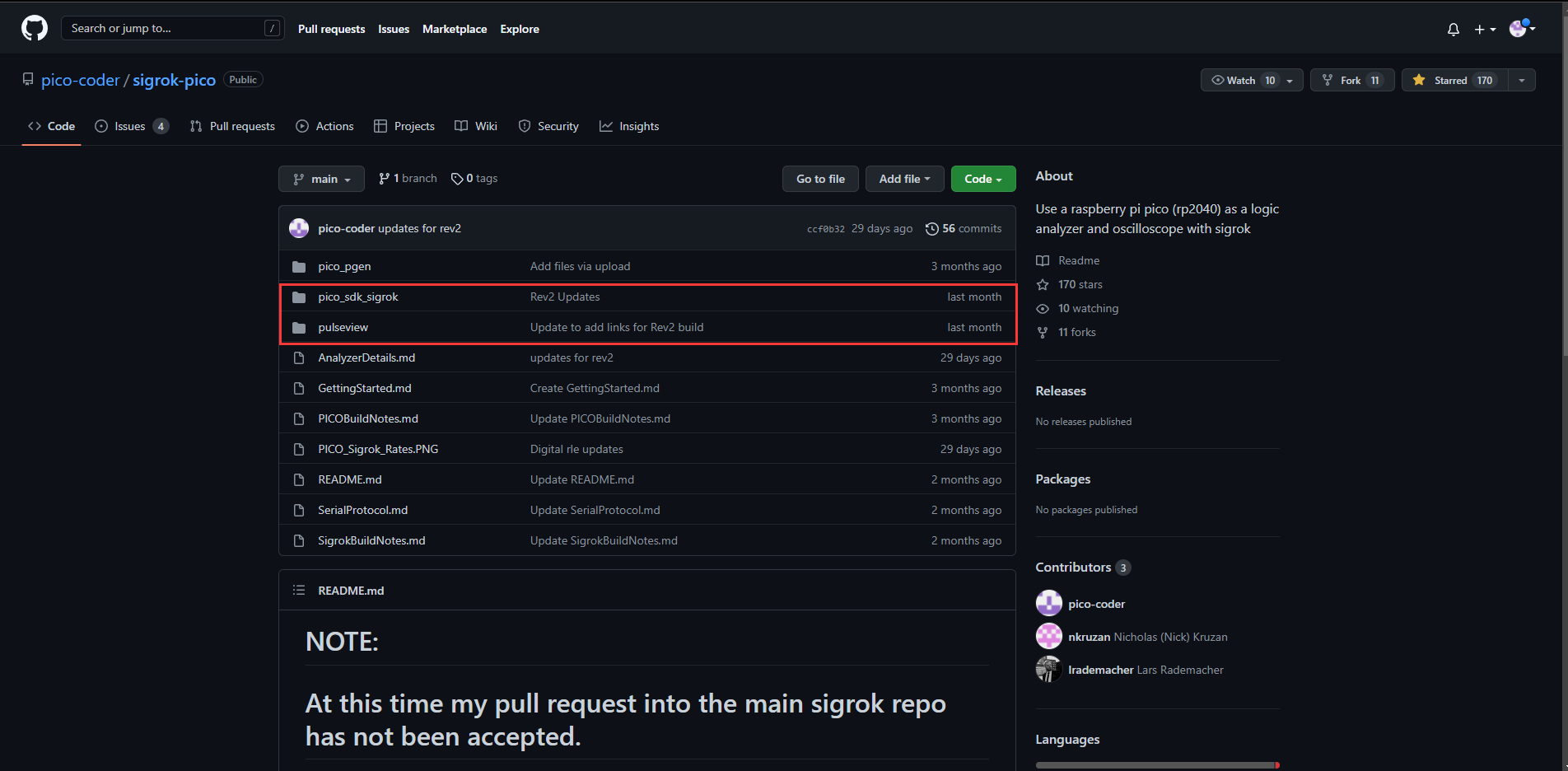Click Pull requests in top navigation

pos(331,29)
